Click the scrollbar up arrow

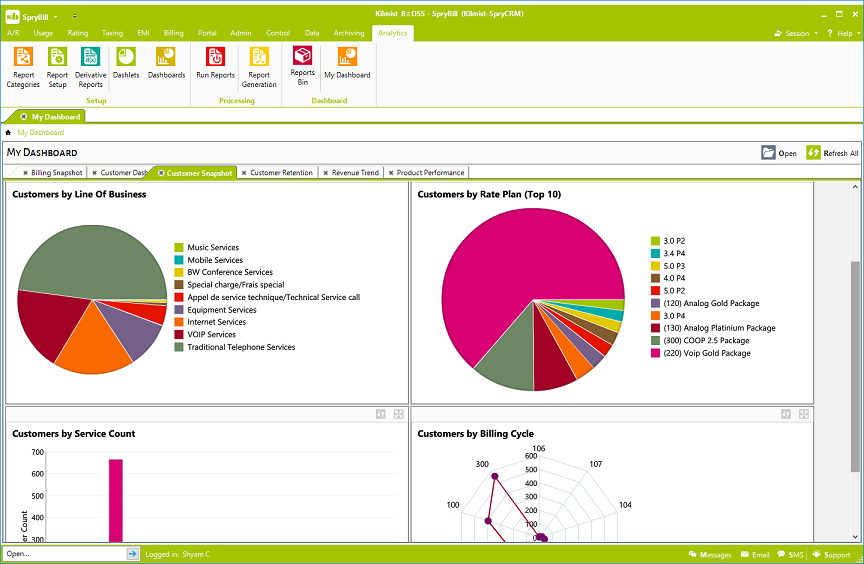click(x=855, y=187)
